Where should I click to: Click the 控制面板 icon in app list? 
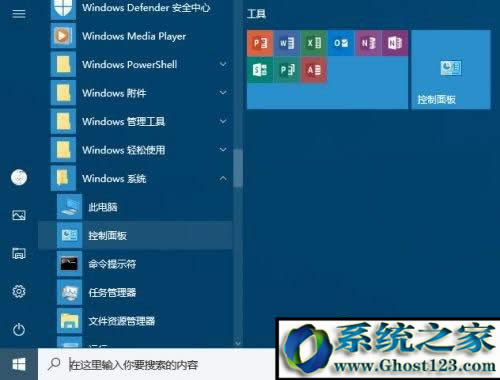(69, 235)
